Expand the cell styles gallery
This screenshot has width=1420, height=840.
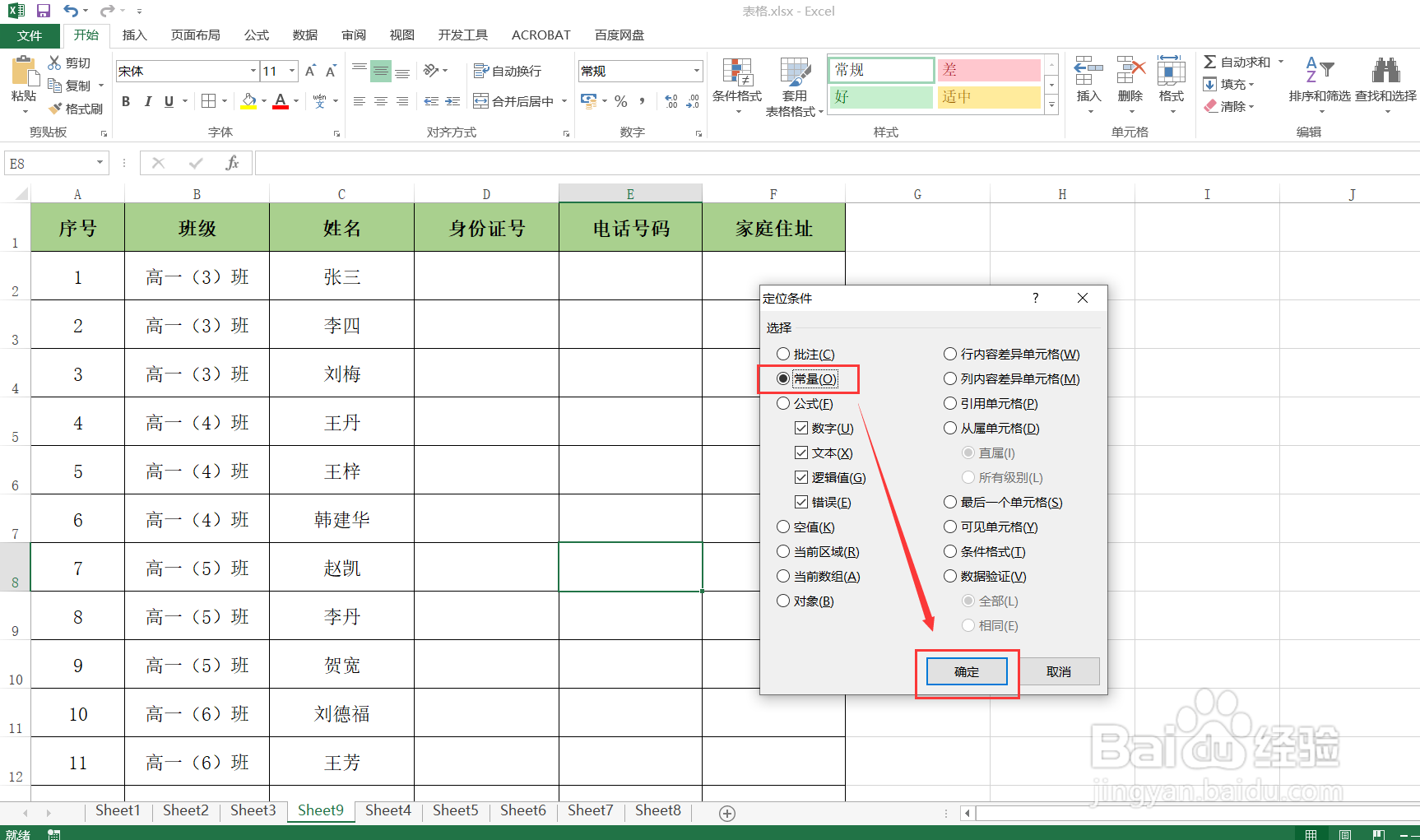coord(1051,104)
